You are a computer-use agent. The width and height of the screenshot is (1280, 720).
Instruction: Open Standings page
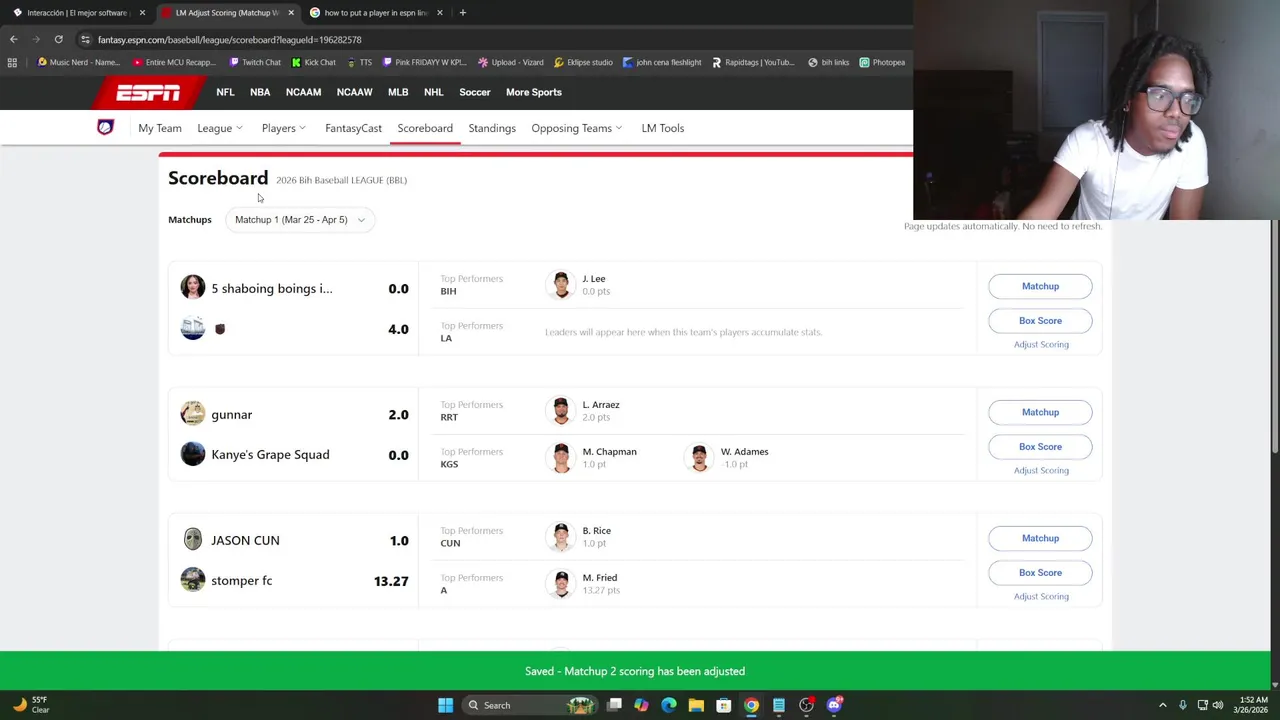point(492,128)
